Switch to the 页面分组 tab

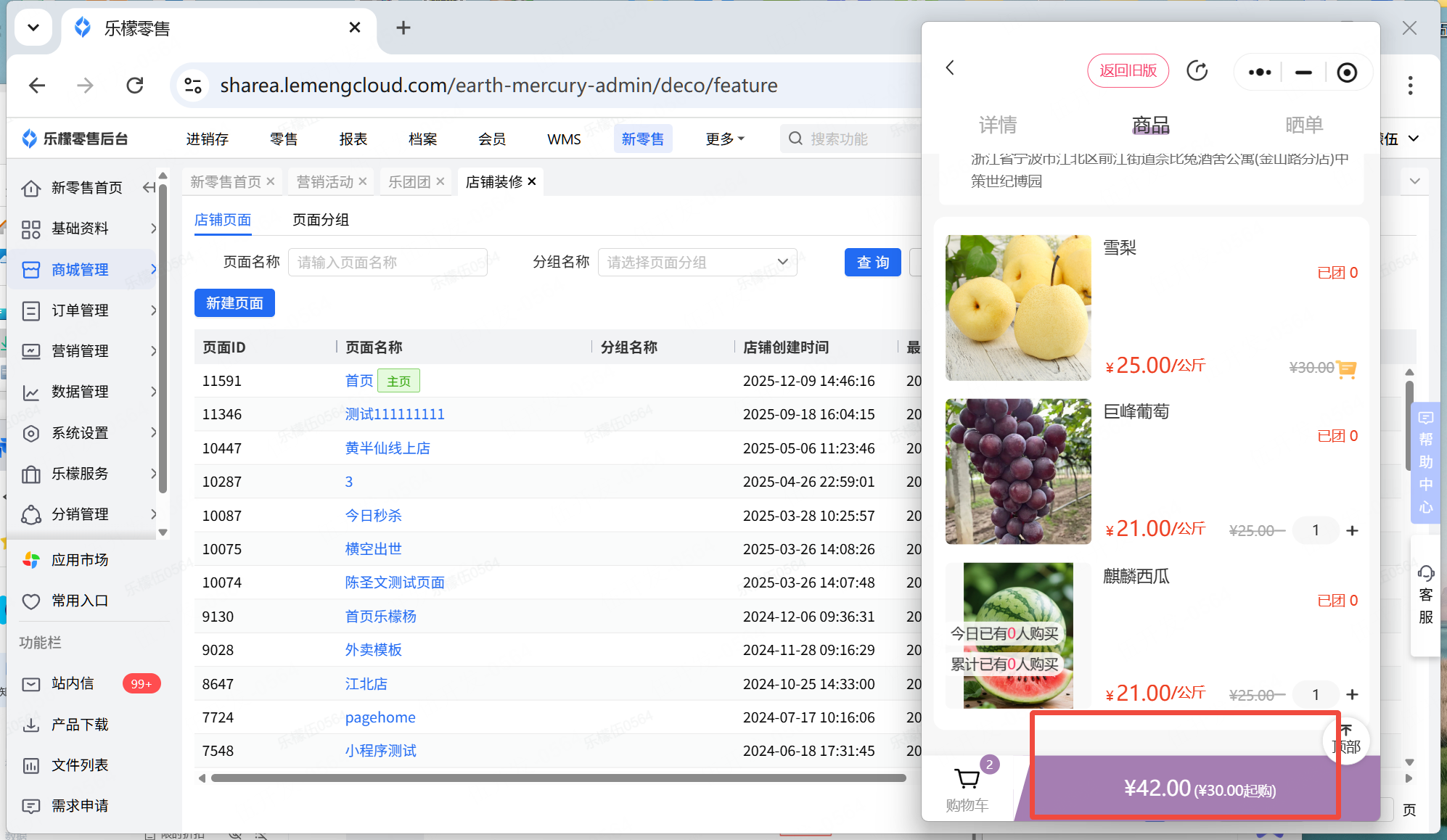pos(320,220)
